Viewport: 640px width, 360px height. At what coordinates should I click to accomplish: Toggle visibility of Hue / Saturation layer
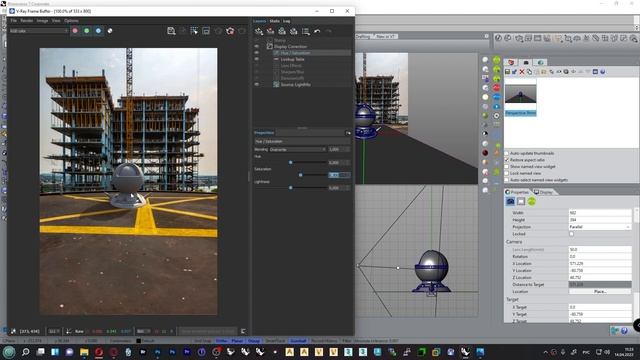click(x=257, y=53)
